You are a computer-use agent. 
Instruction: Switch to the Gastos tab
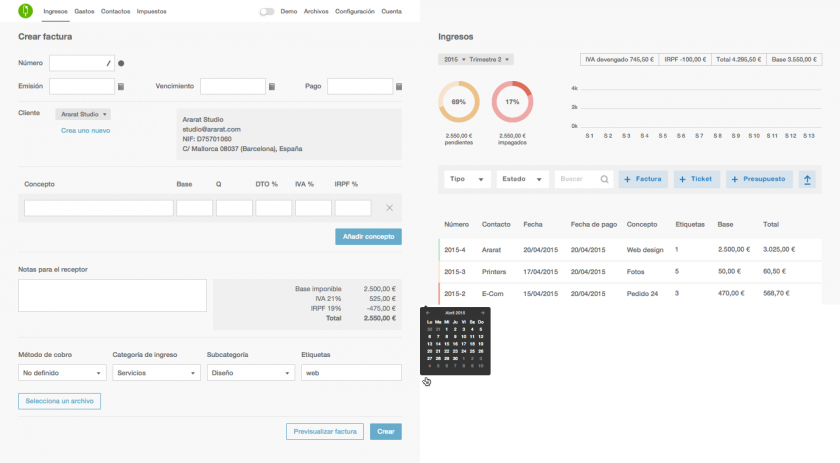coord(84,11)
